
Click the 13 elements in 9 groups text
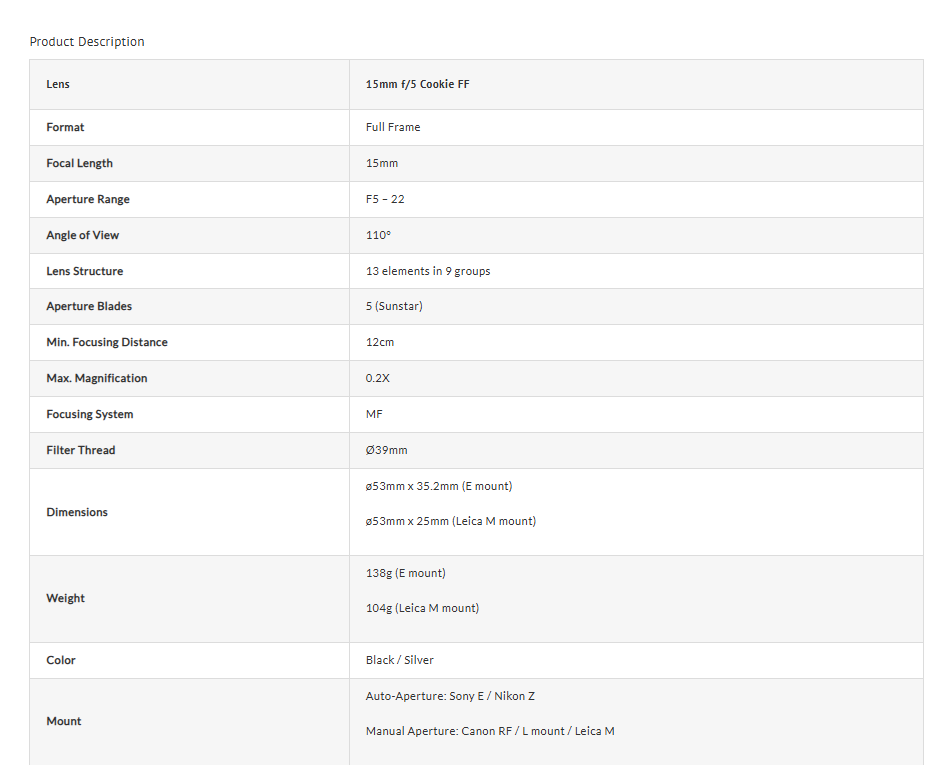[428, 271]
